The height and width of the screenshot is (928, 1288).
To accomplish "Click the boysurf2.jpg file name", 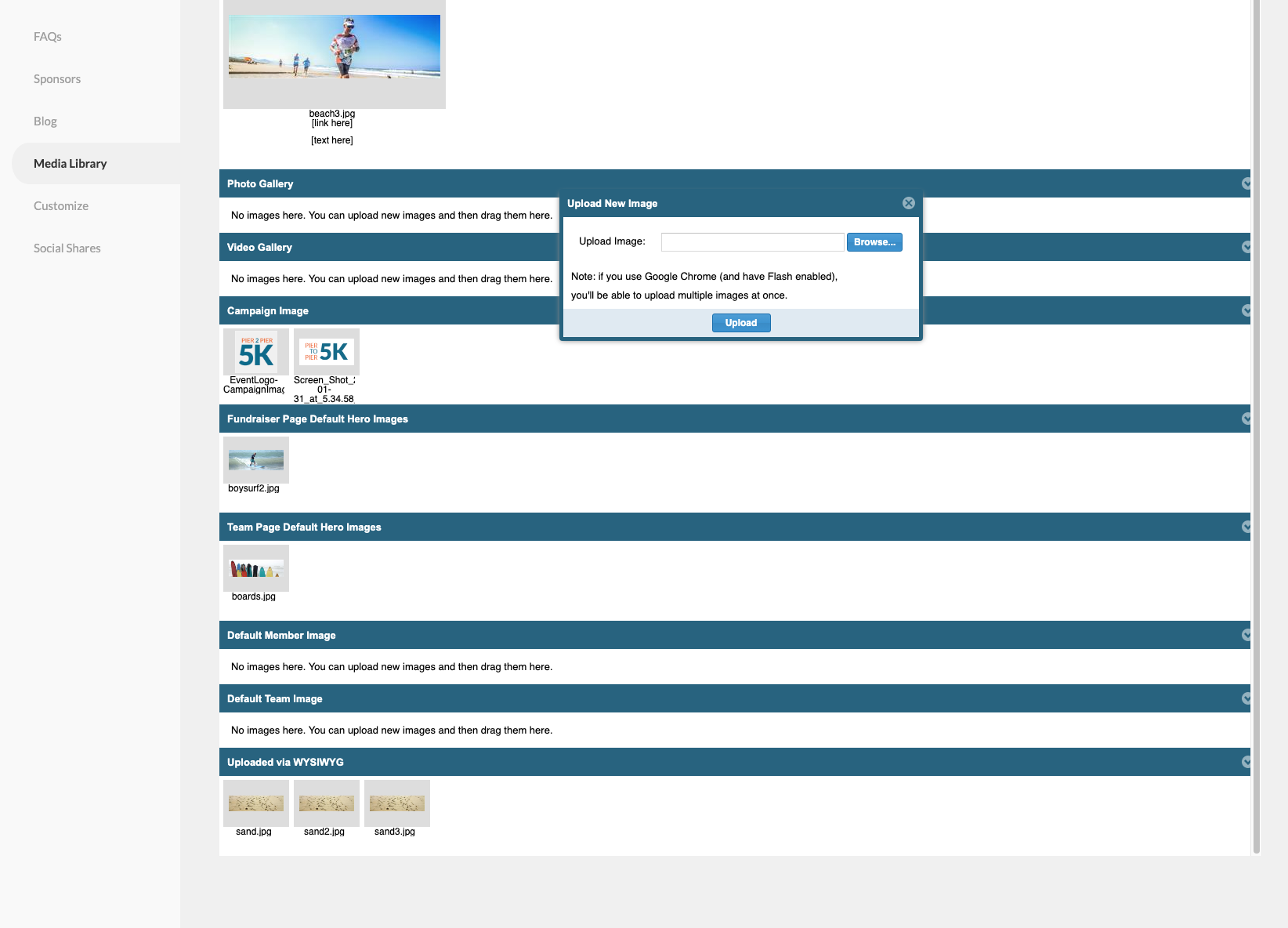I will coord(254,488).
